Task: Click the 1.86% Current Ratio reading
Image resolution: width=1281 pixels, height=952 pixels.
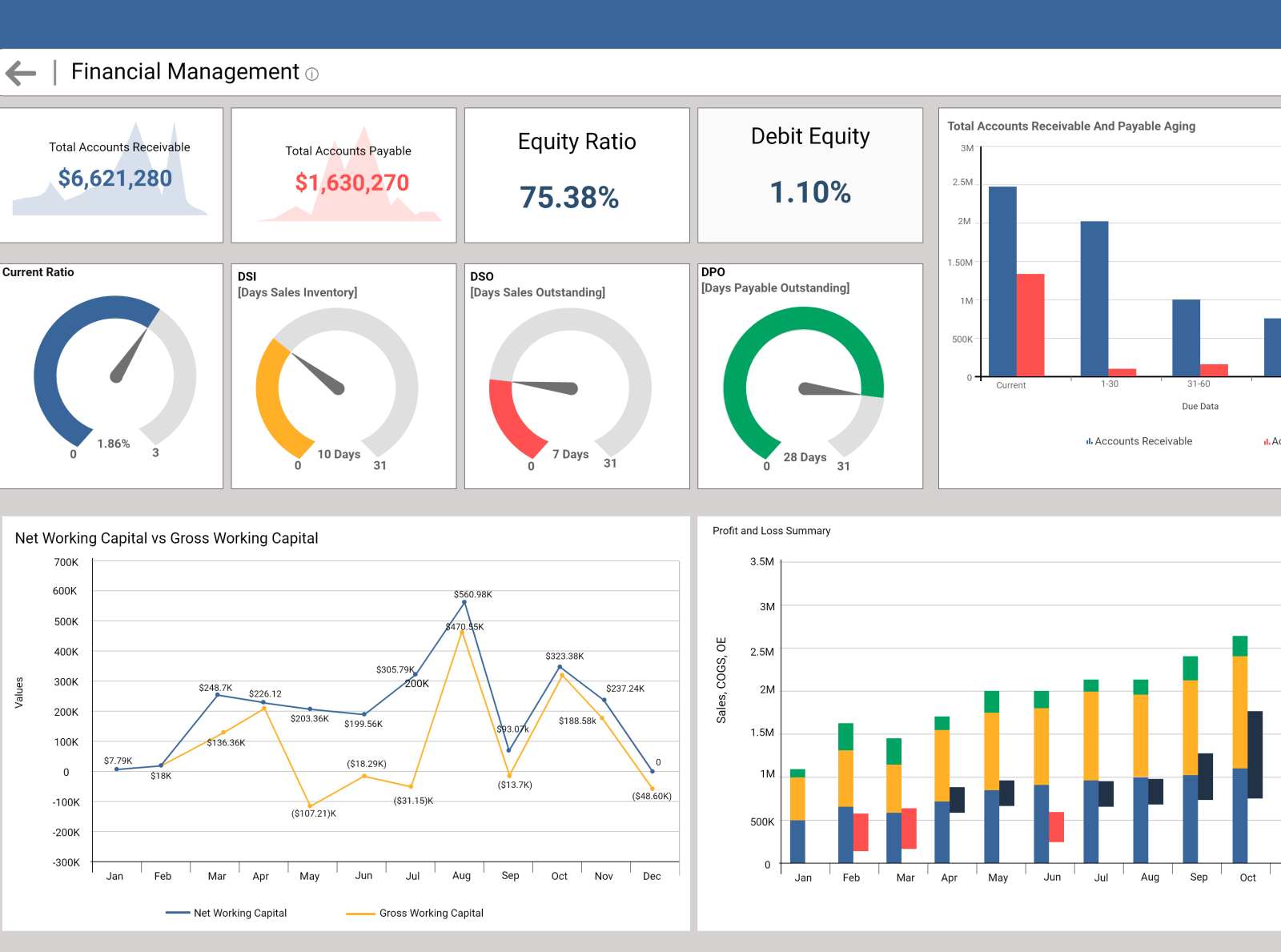Action: pyautogui.click(x=114, y=444)
